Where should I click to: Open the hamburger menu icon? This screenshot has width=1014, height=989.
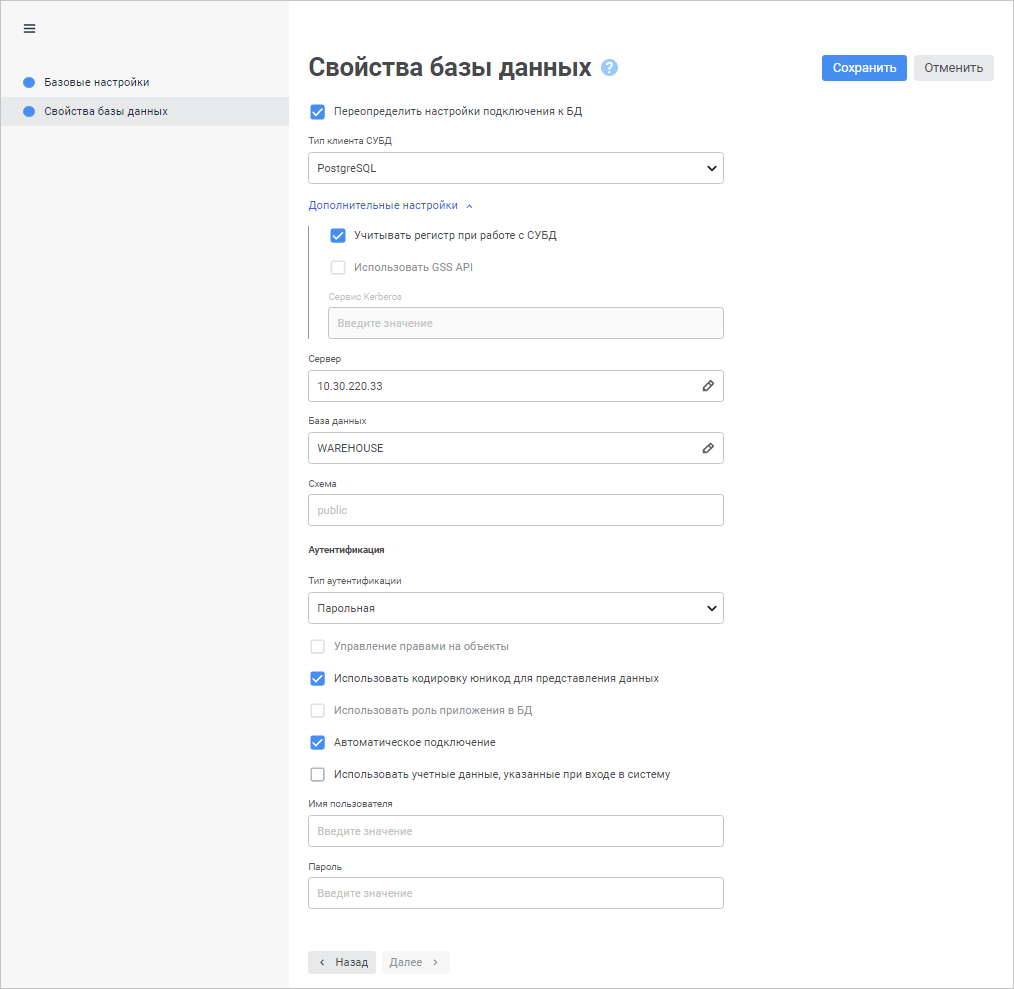click(x=29, y=28)
